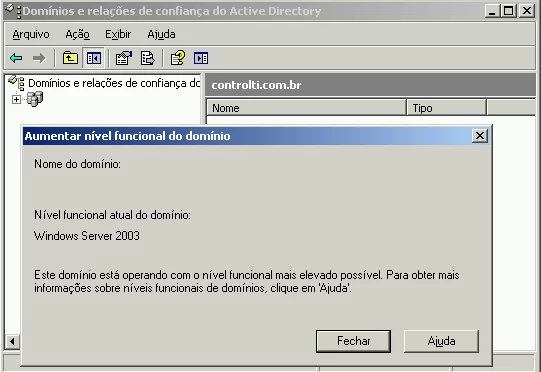Open the Ação menu

point(78,34)
